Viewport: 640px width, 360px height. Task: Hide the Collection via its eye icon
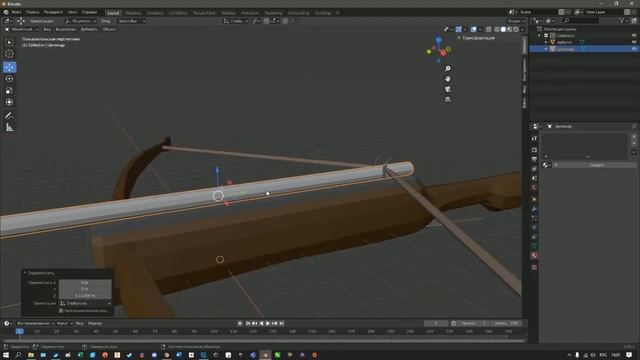pyautogui.click(x=634, y=36)
